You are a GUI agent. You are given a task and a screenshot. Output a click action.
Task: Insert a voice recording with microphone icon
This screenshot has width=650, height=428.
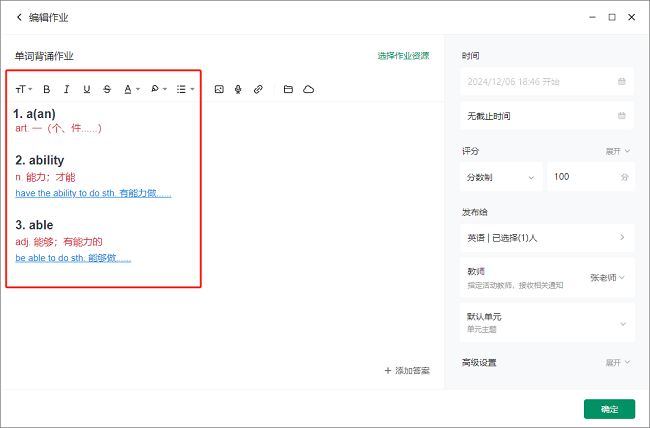pyautogui.click(x=238, y=89)
